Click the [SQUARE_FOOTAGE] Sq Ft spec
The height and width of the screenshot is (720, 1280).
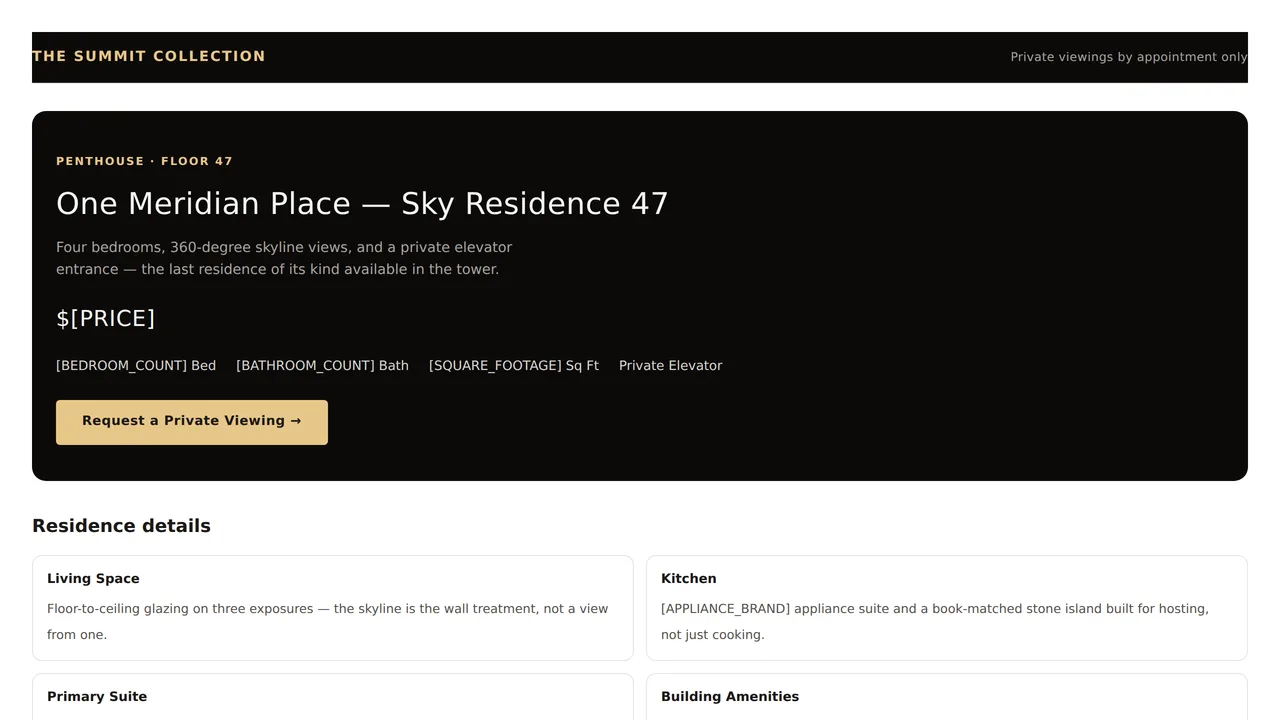click(x=514, y=365)
